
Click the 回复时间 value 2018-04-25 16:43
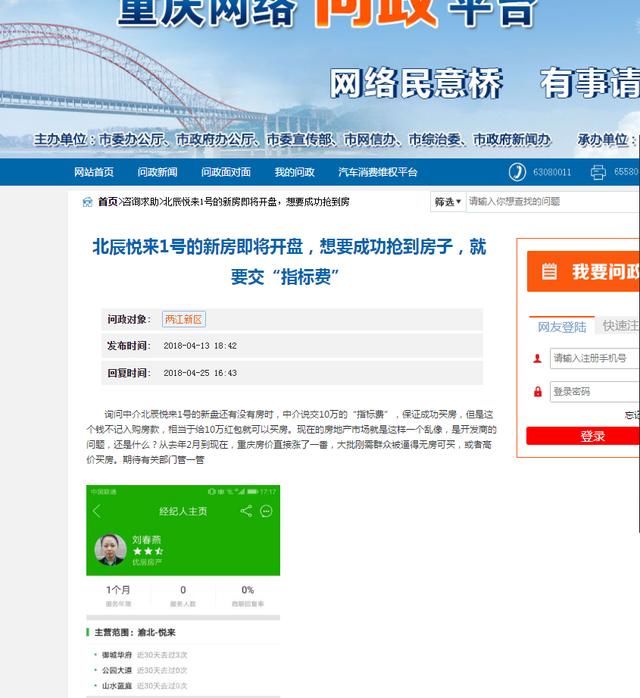[x=200, y=373]
